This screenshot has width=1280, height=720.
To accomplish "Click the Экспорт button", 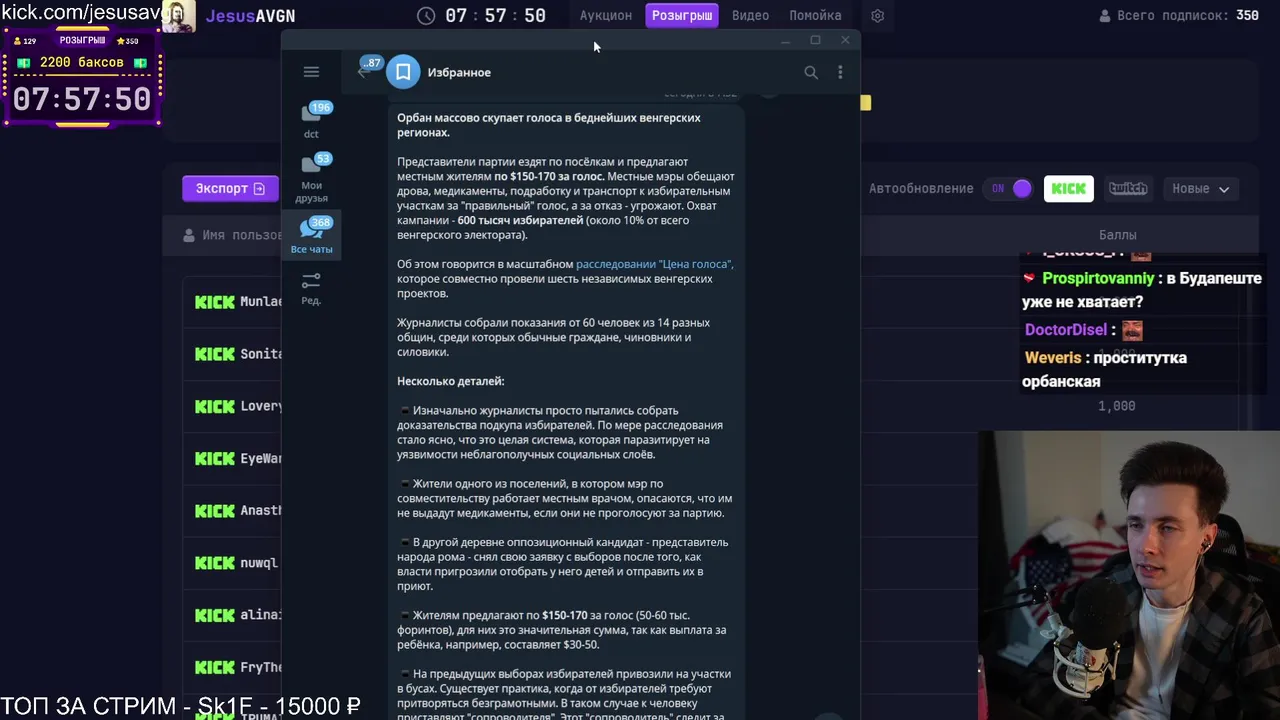I will pos(230,188).
